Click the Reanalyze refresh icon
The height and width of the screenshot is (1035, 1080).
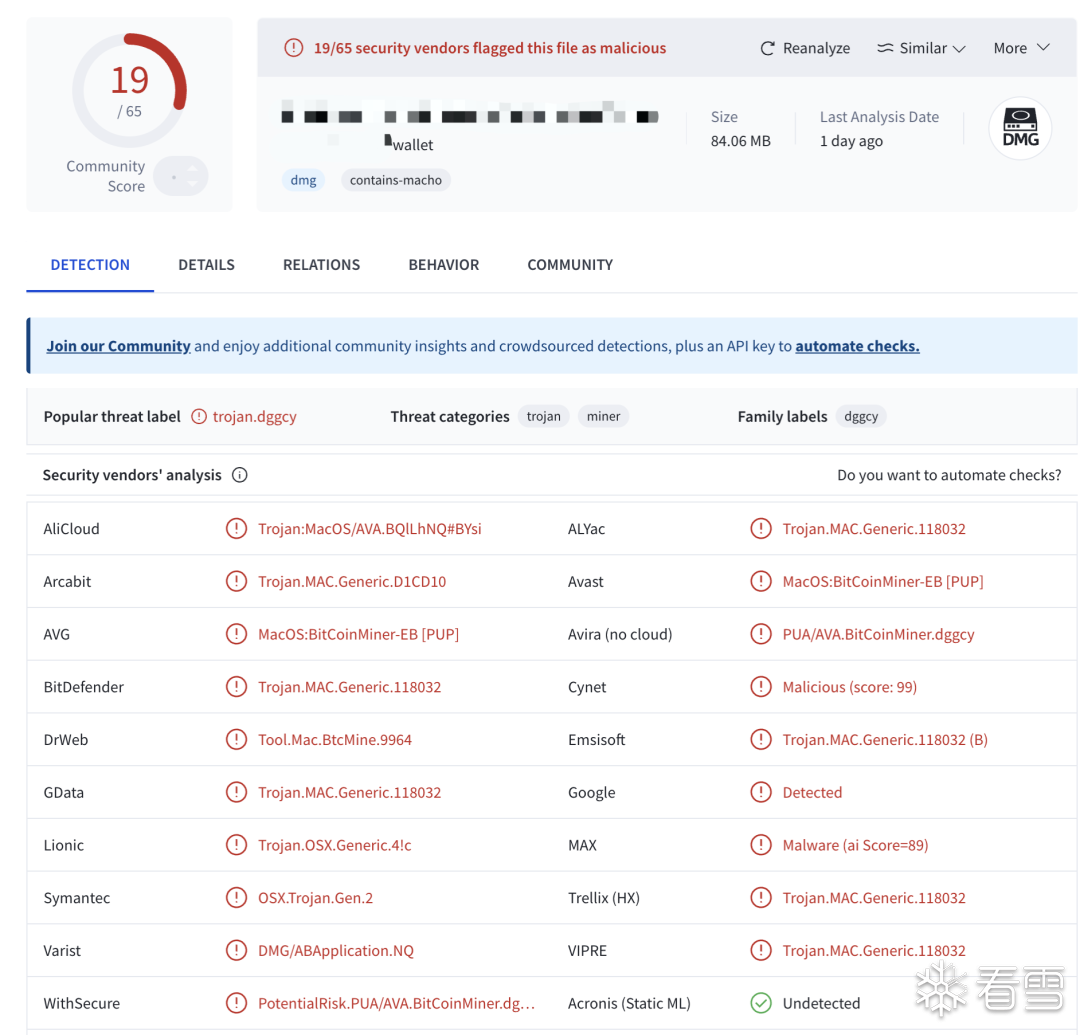coord(767,48)
